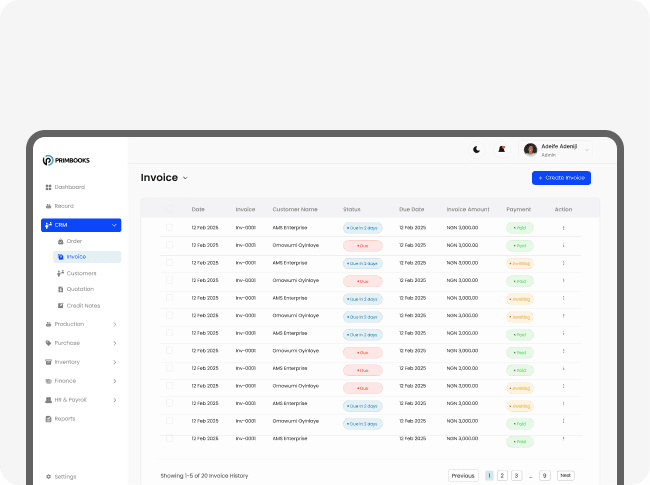
Task: Expand the Inventory menu
Action: click(115, 362)
